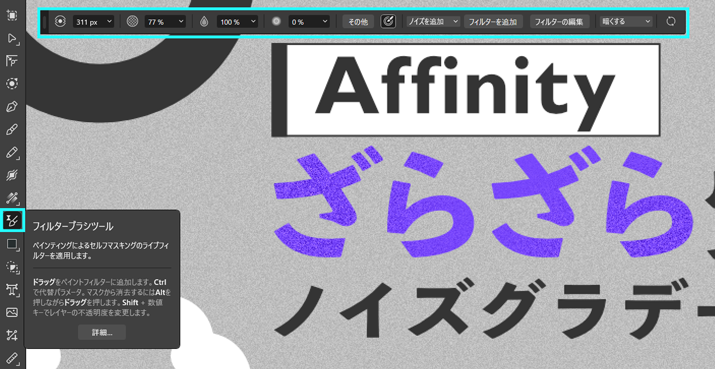Select the Crop tool icon
Viewport: 715px width, 369px height.
tap(12, 336)
